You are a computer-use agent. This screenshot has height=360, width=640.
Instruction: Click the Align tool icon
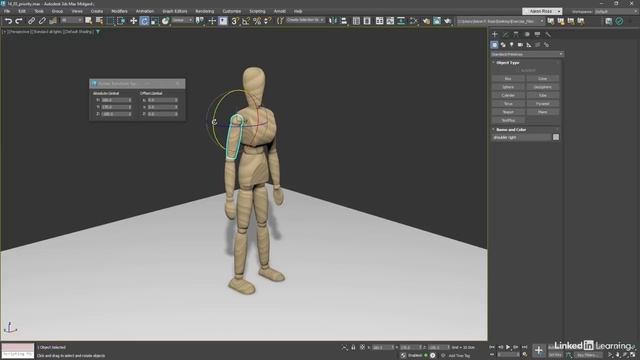click(x=344, y=21)
